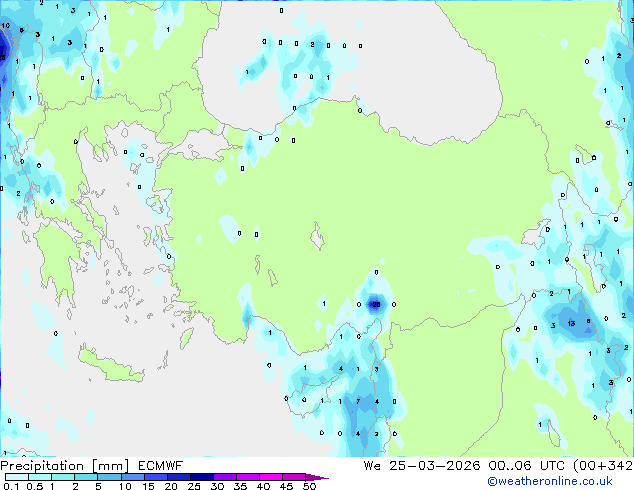Click the 'ECMWF' model label
The image size is (634, 490).
tap(161, 466)
